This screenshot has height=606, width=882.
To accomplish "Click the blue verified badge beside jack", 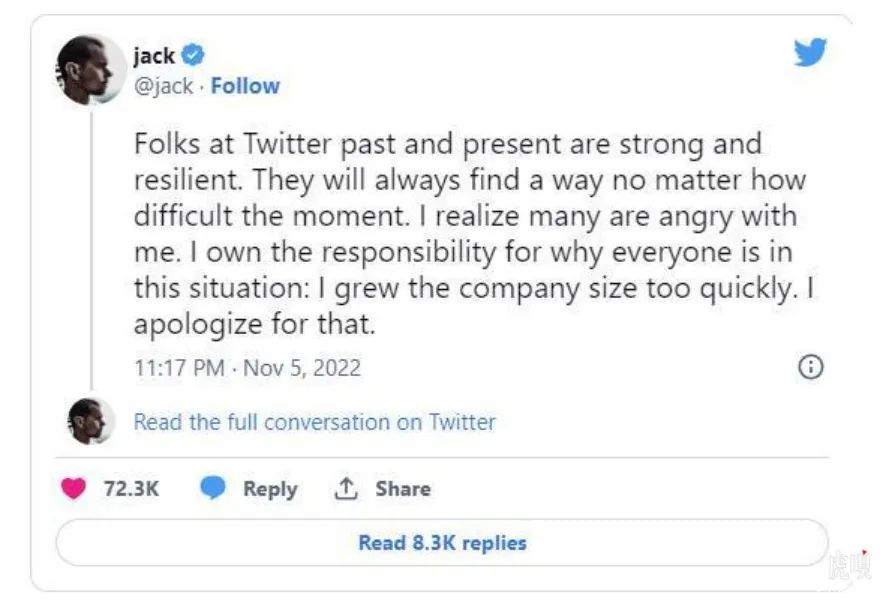I will click(x=195, y=56).
